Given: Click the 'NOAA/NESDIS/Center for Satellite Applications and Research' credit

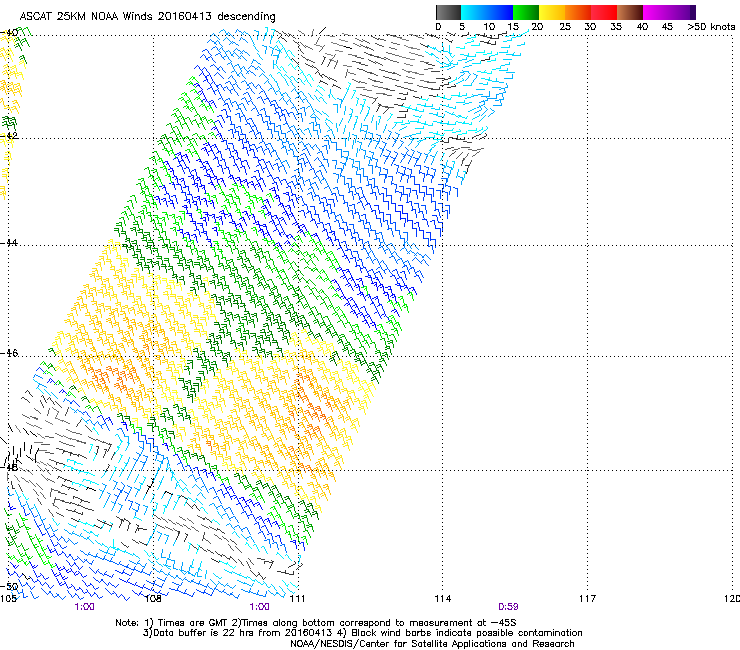Looking at the screenshot, I should click(432, 644).
